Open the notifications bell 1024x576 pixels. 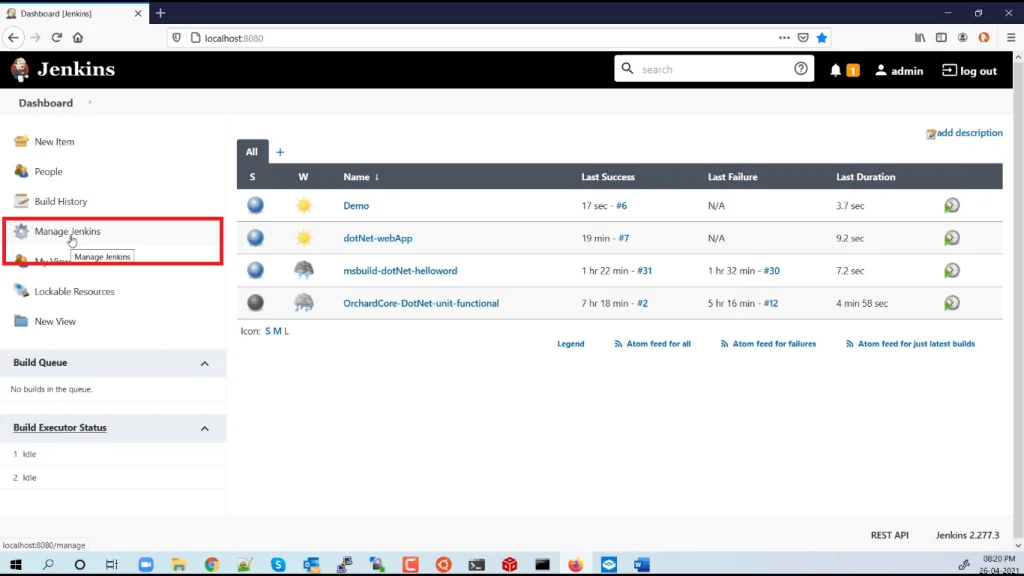tap(835, 71)
